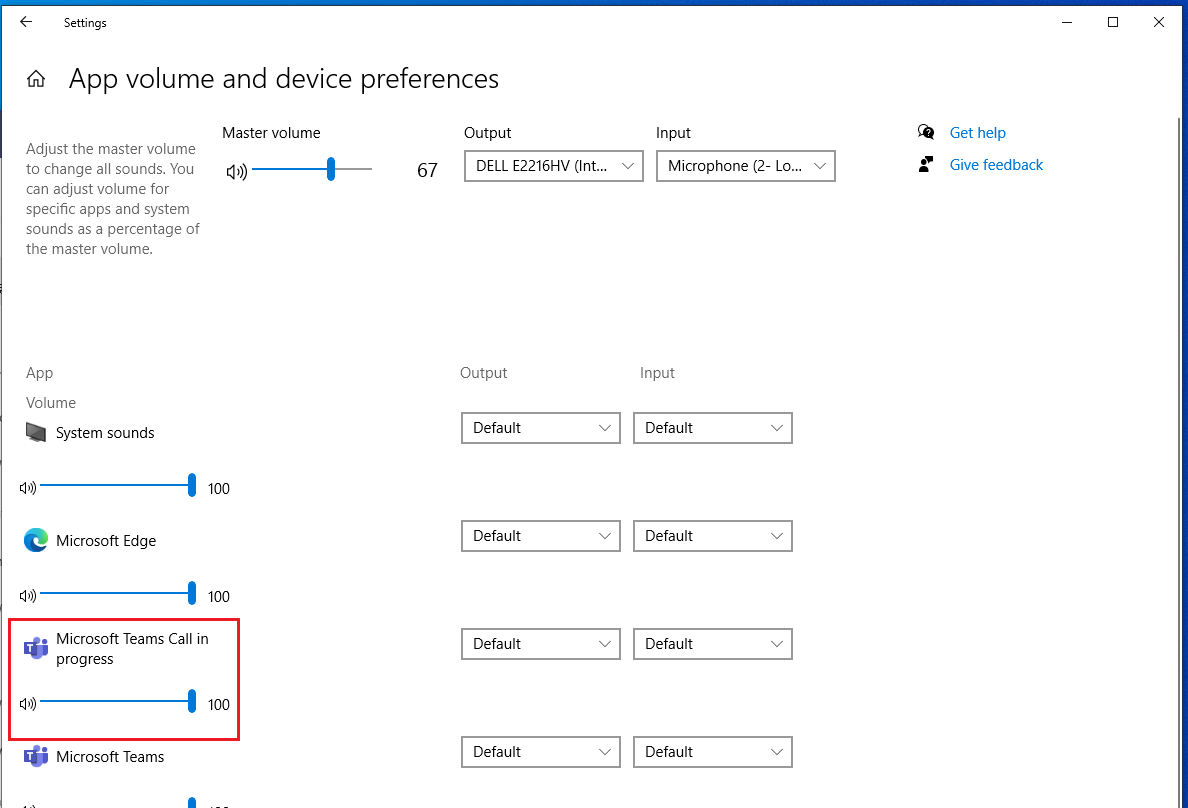Click the Master volume slider handle
This screenshot has height=808, width=1188.
click(x=331, y=169)
